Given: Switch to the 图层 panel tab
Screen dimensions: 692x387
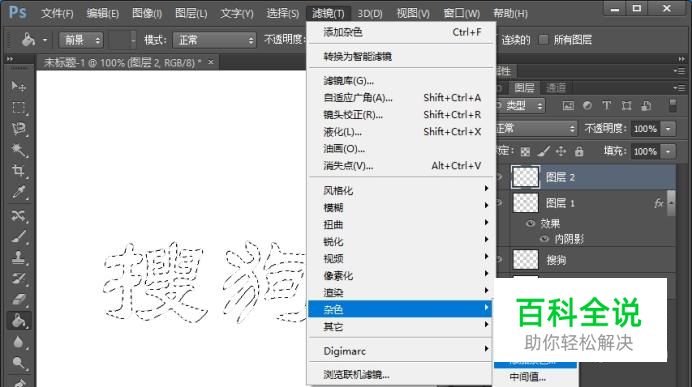Looking at the screenshot, I should [x=524, y=88].
